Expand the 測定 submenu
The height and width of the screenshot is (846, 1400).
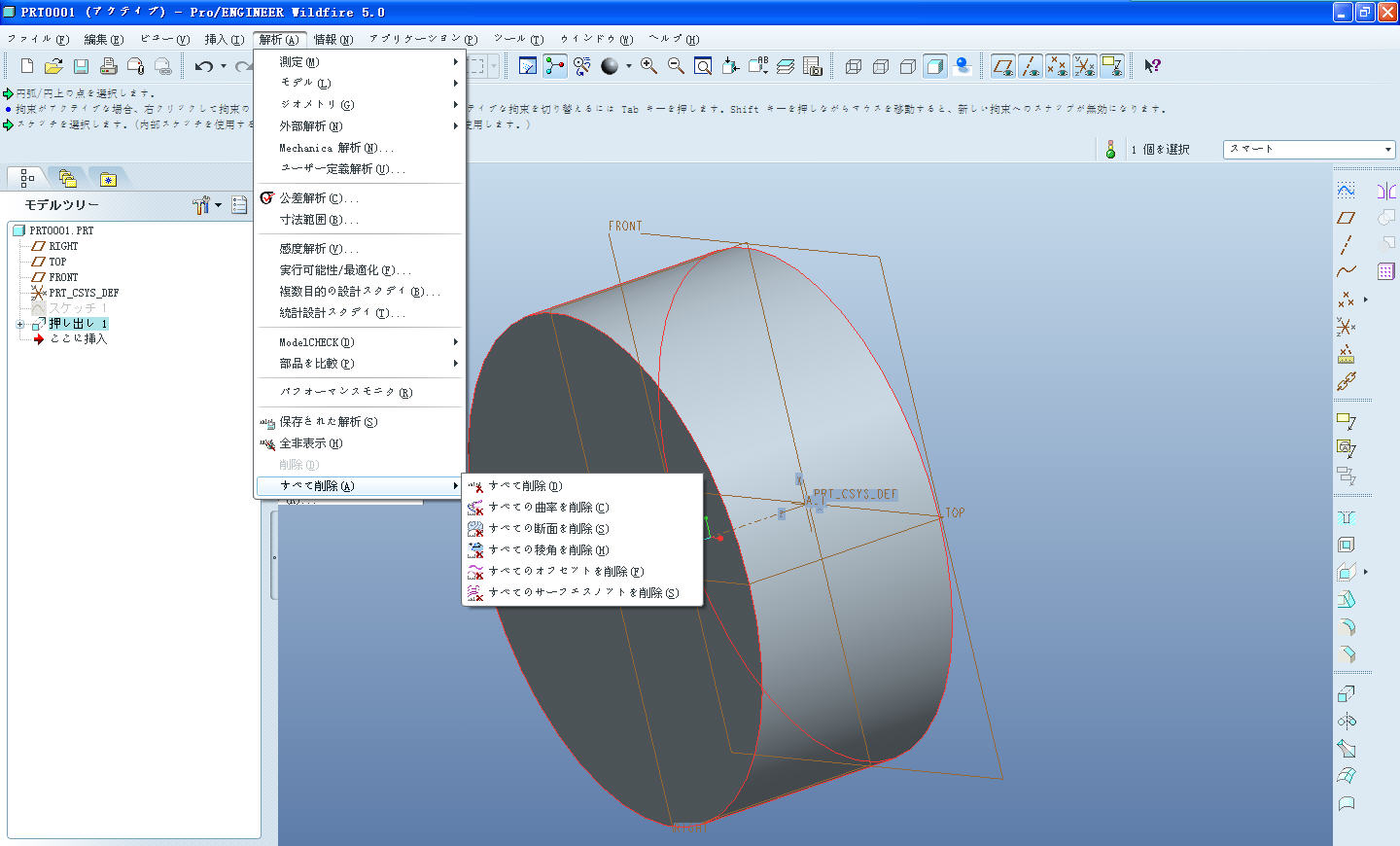pyautogui.click(x=358, y=61)
